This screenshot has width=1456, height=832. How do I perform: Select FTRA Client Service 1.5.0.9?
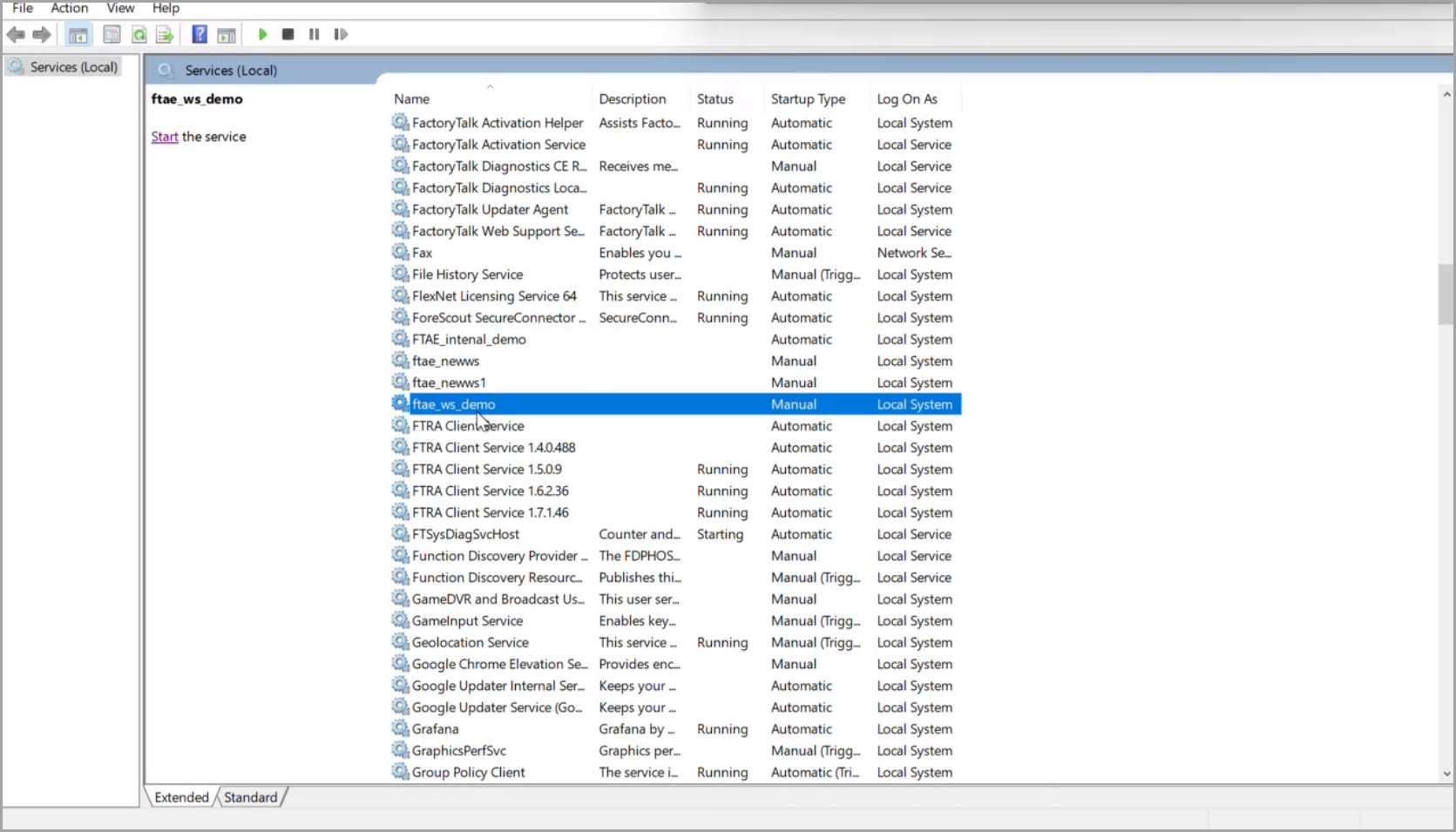675,470
